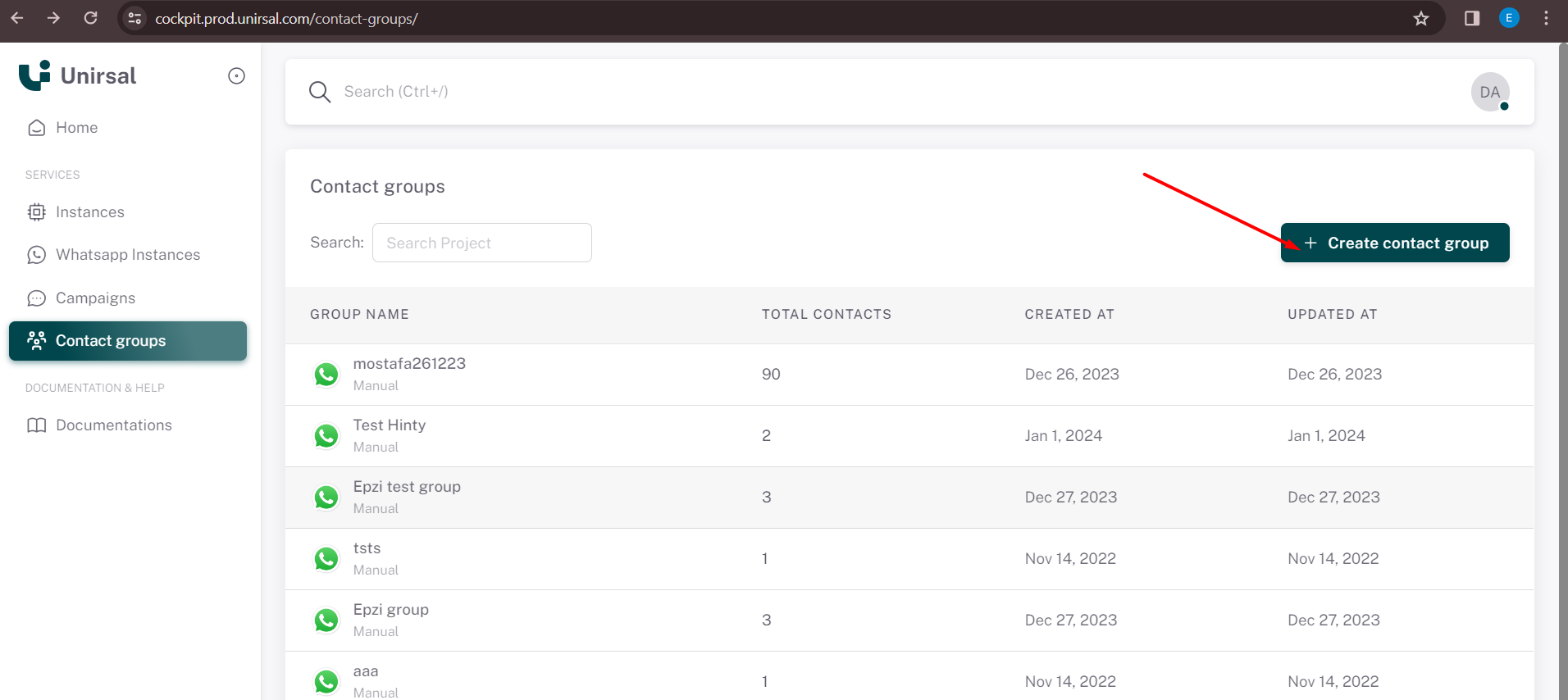Click the Whatsapp Instances phone icon
Viewport: 1568px width, 700px height.
[x=36, y=255]
